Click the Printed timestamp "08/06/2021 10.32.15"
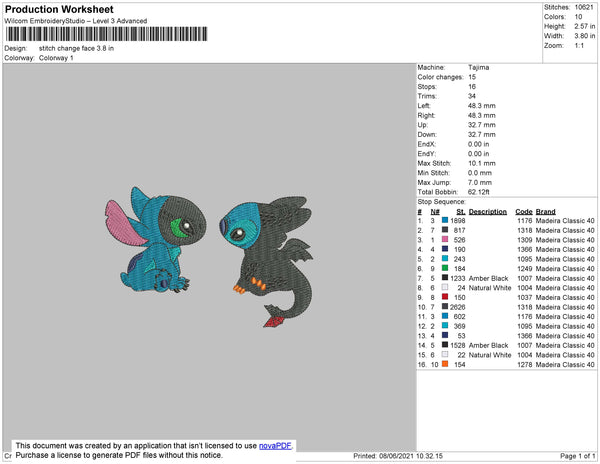Image resolution: width=600 pixels, height=464 pixels. tap(411, 456)
